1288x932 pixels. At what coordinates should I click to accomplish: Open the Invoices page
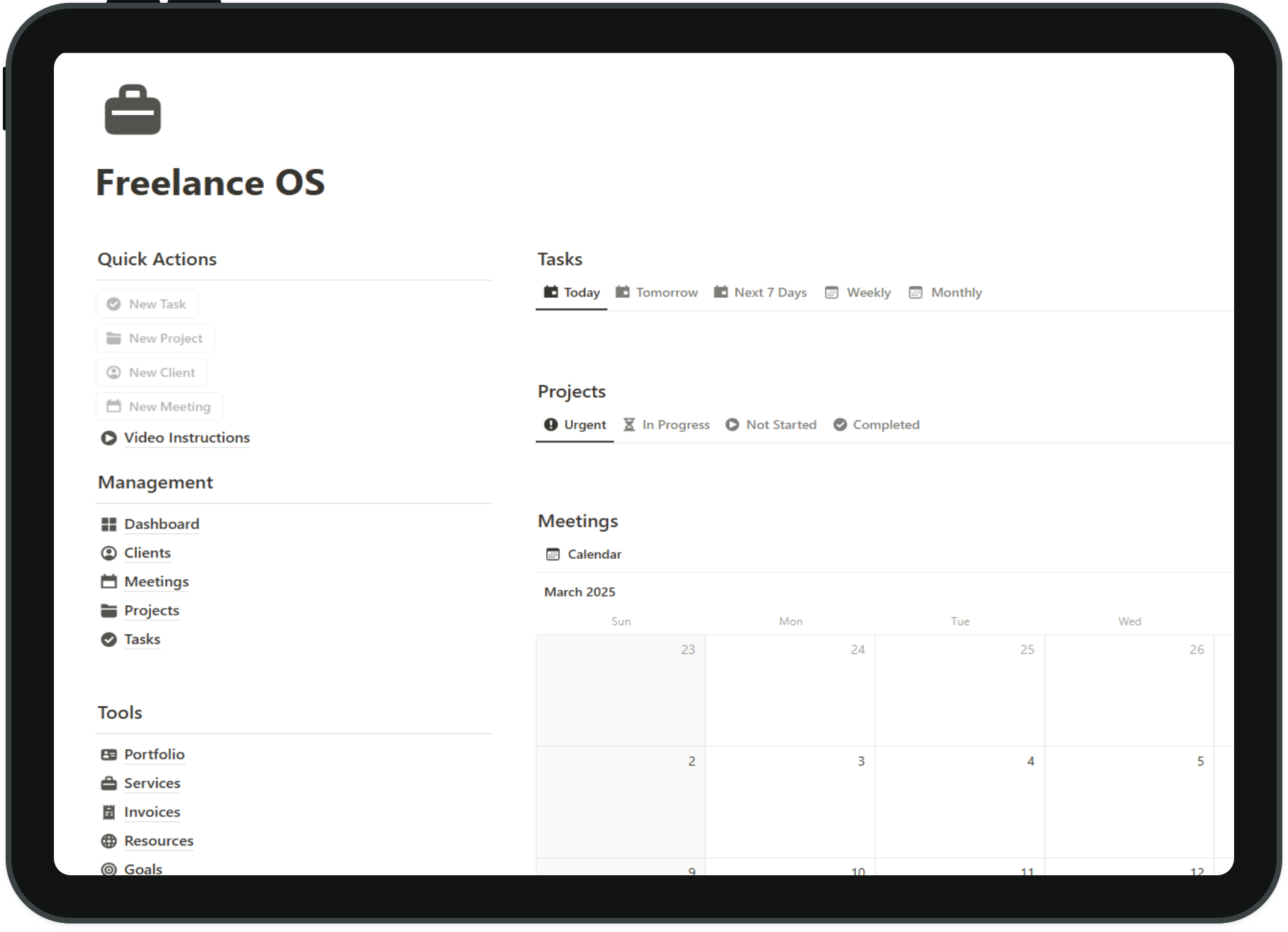pos(152,812)
